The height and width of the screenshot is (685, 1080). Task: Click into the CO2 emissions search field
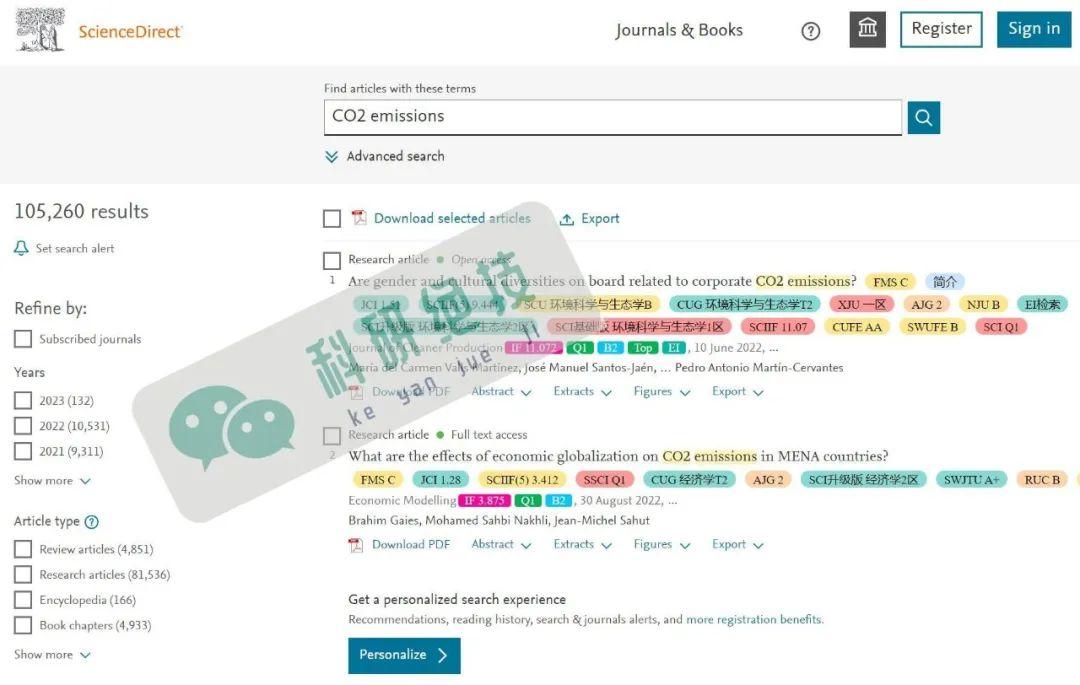pyautogui.click(x=612, y=117)
